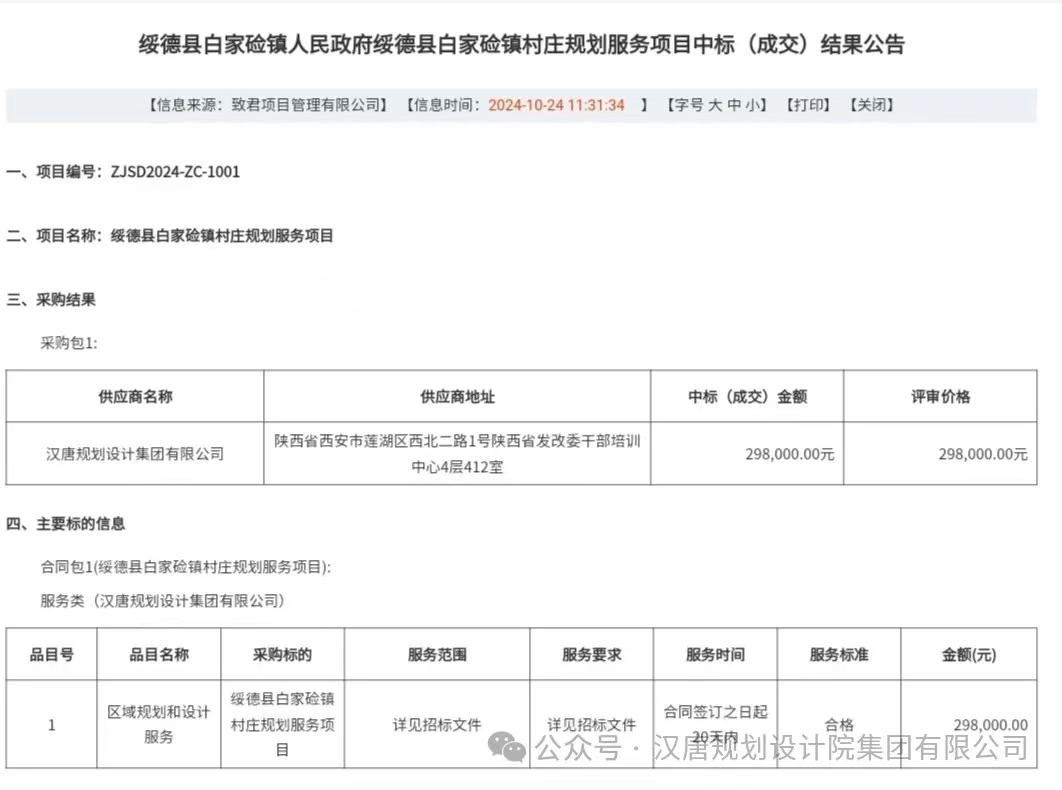The width and height of the screenshot is (1062, 790).
Task: Select project number ZJSD2024-ZC-1001
Action: tap(175, 172)
